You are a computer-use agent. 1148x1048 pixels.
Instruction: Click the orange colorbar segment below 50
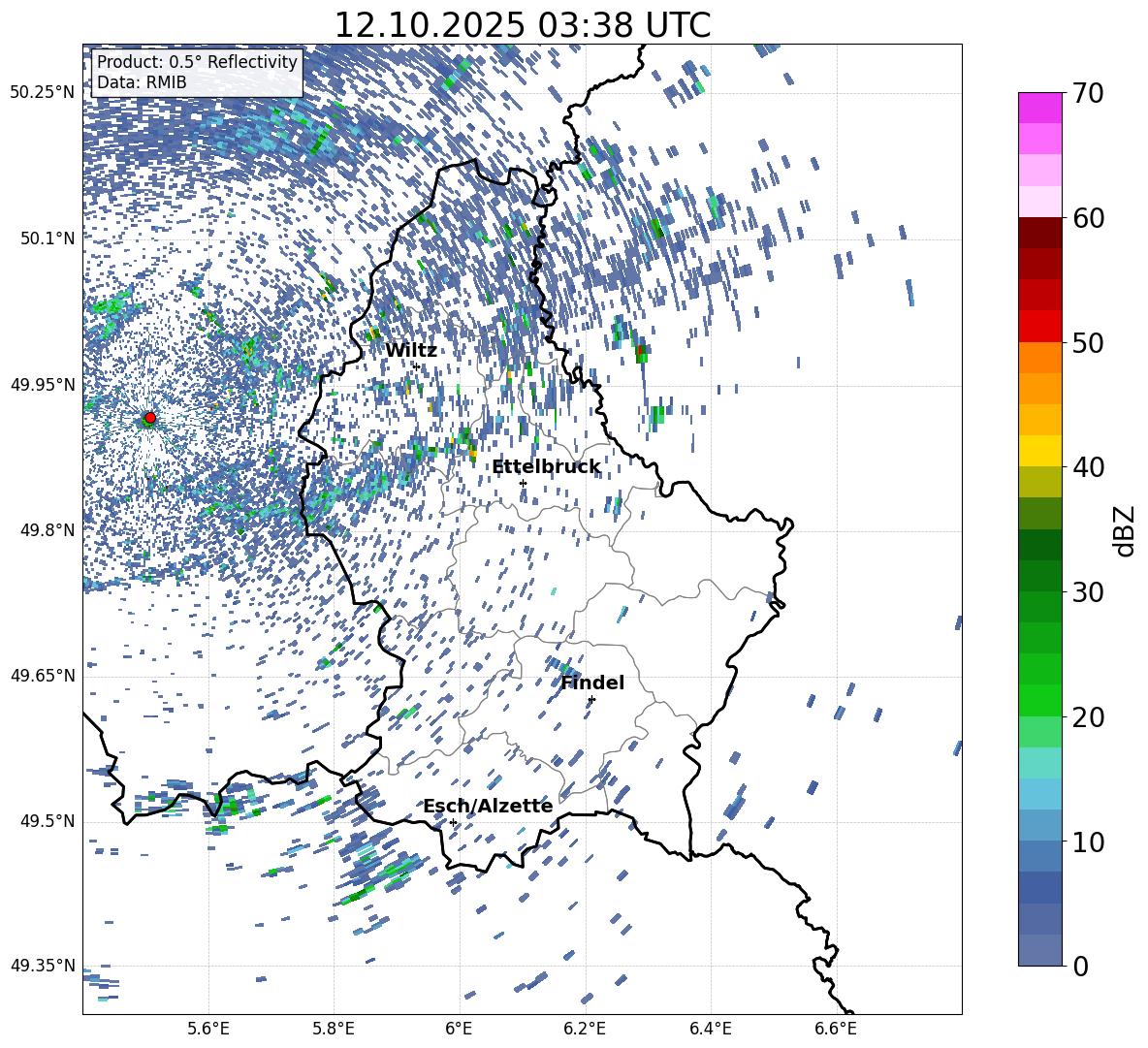click(1040, 357)
